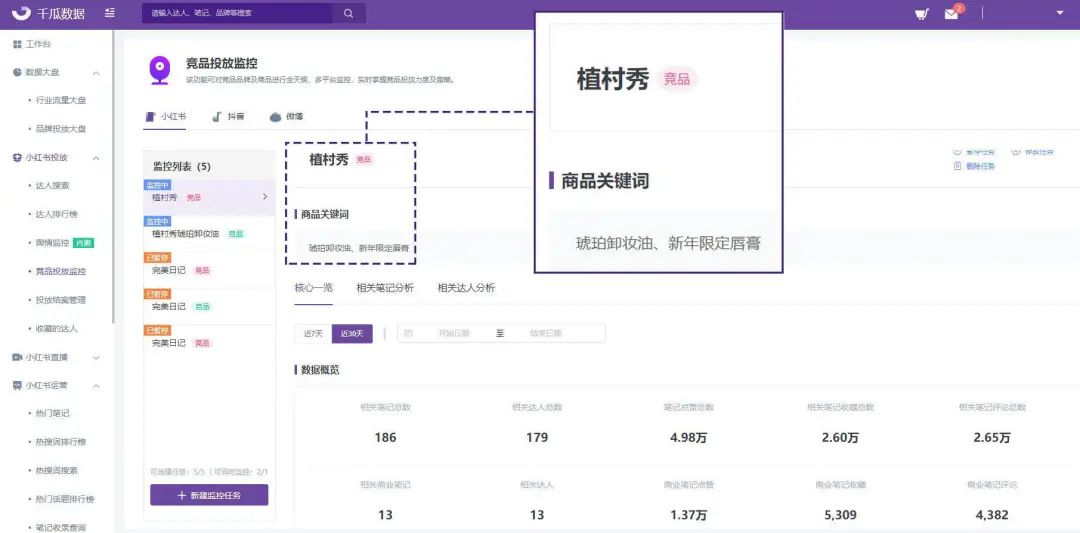Select the 近7天 time range

(x=313, y=333)
